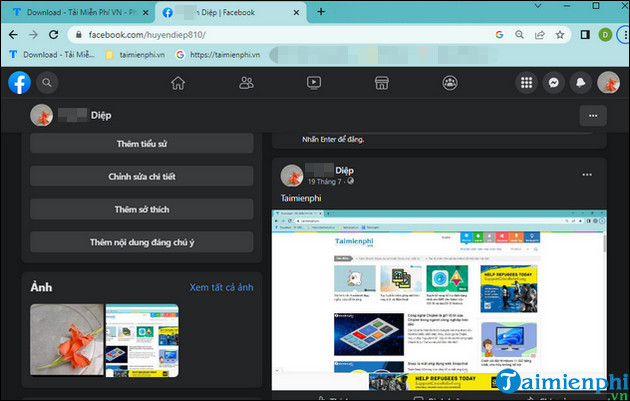Open the profile header three-dots menu
Viewport: 630px width, 401px height.
(592, 116)
